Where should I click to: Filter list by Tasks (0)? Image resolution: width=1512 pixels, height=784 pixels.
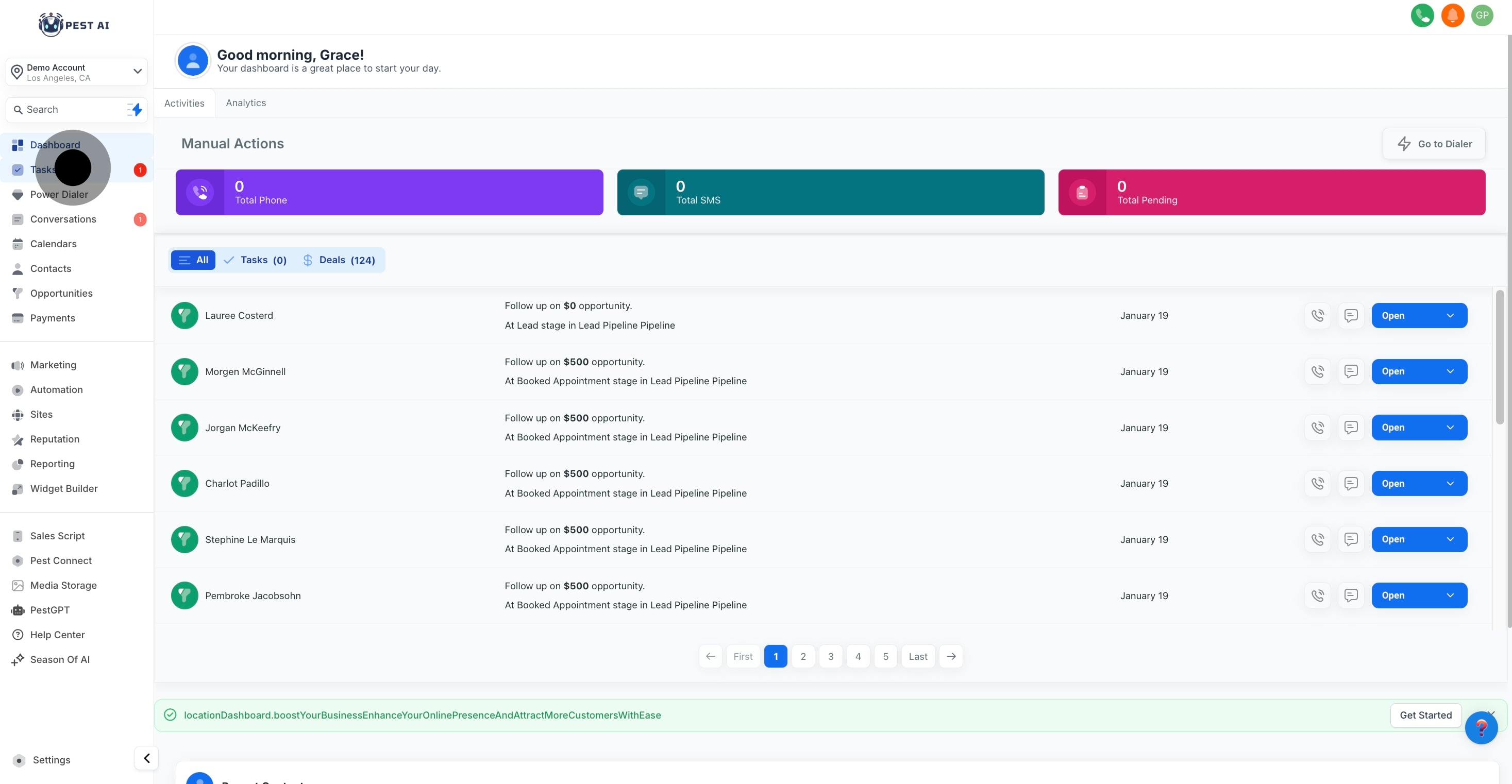(255, 260)
